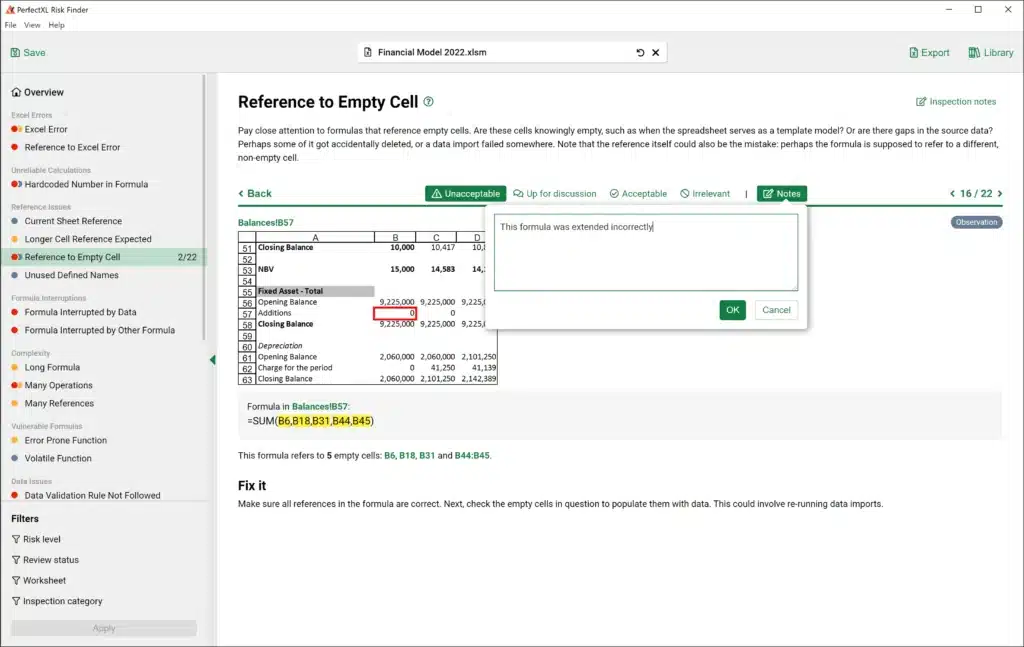Expand the Risk level filter

coord(36,539)
